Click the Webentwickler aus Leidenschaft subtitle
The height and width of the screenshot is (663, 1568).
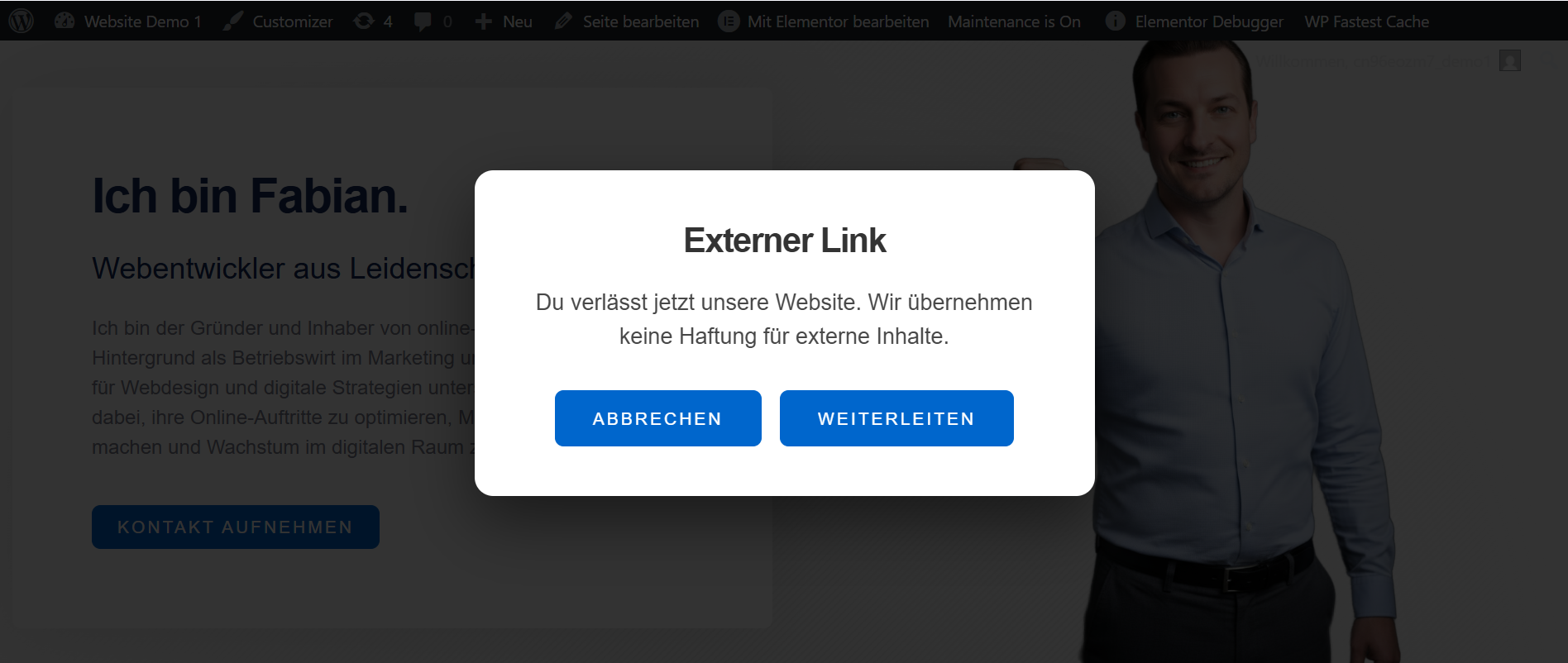[x=284, y=268]
